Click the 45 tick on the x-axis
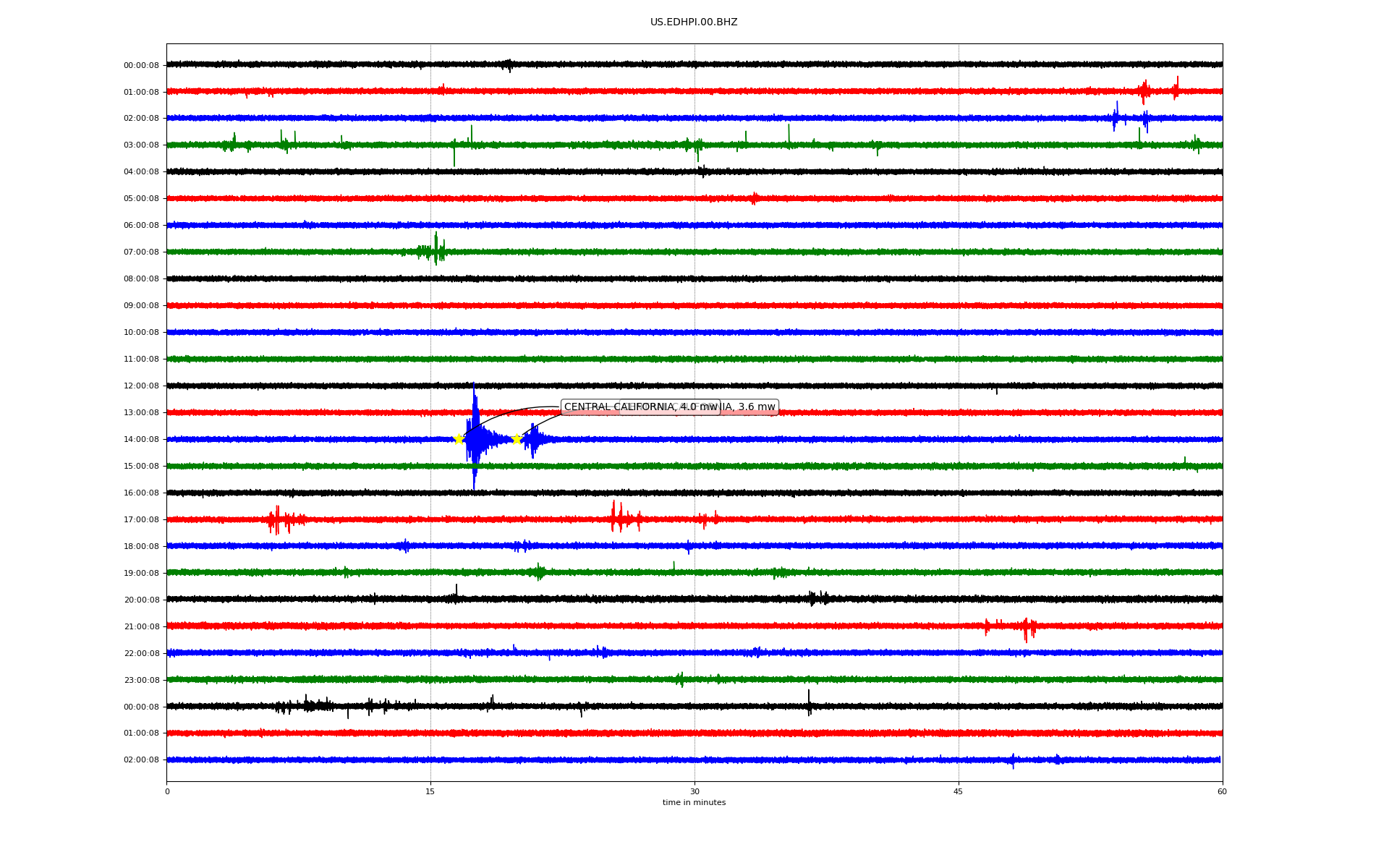1389x868 pixels. click(x=959, y=791)
